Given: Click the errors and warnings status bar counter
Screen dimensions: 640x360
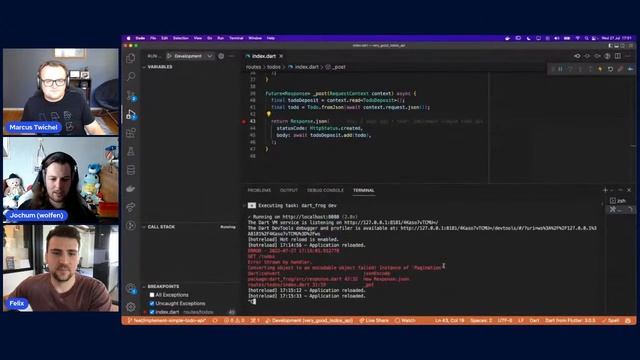Looking at the screenshot, I should 234,320.
